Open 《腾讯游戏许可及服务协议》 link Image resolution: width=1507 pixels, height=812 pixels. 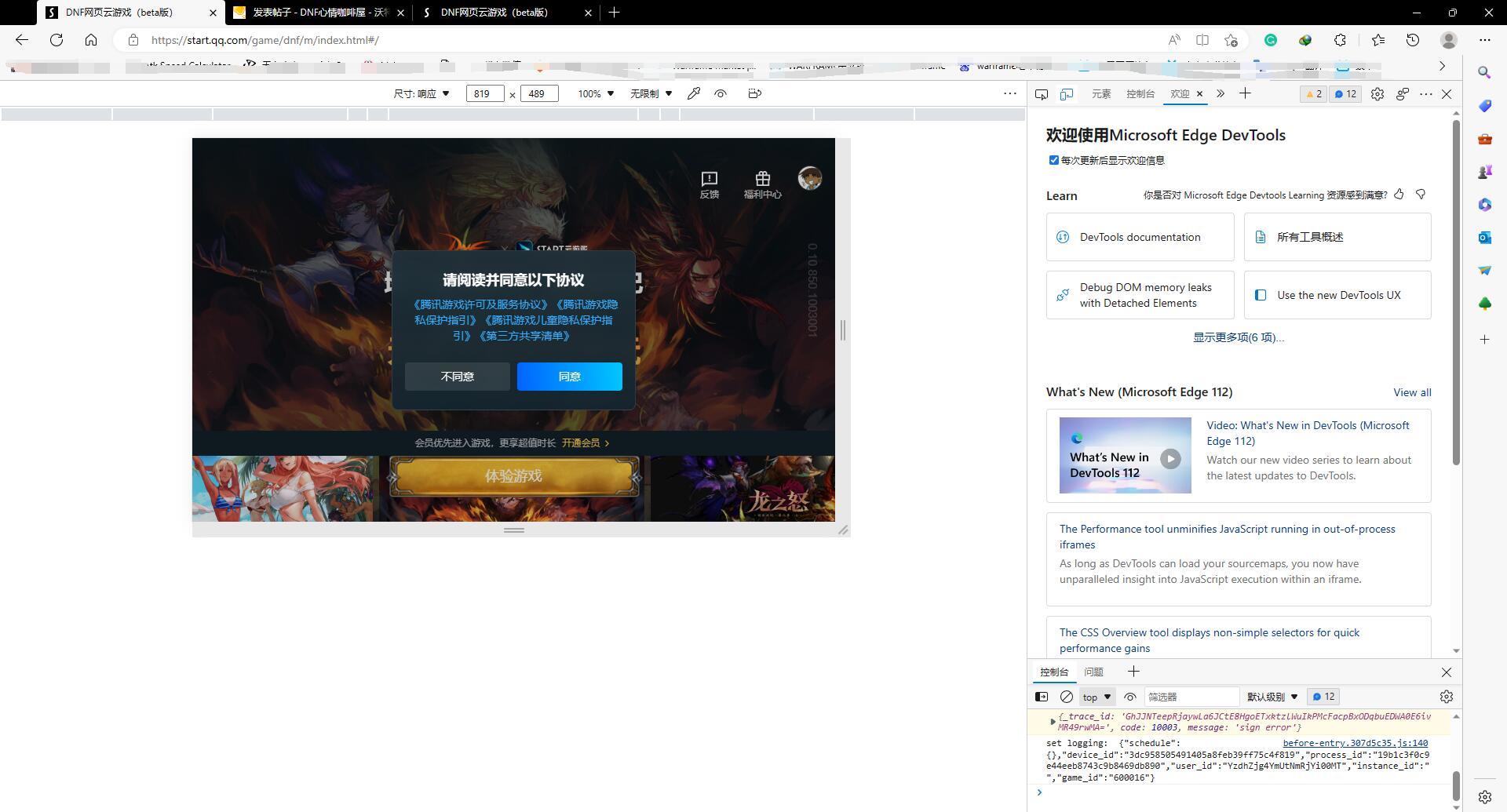[x=480, y=304]
